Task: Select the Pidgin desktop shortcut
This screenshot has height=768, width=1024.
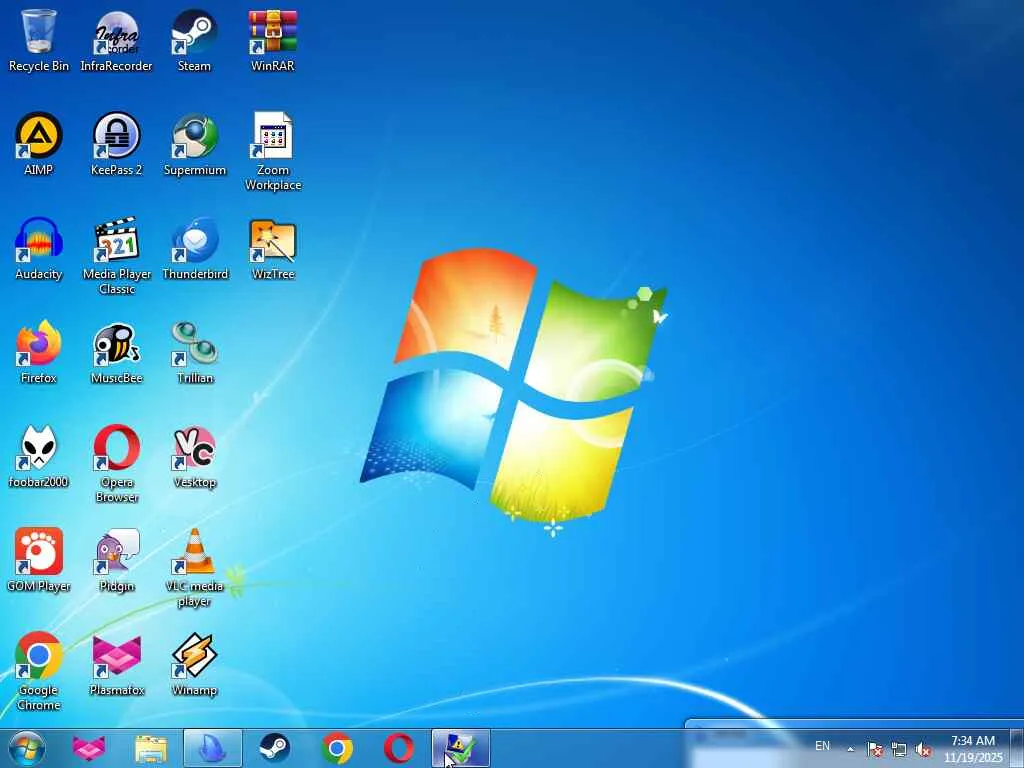Action: (116, 560)
